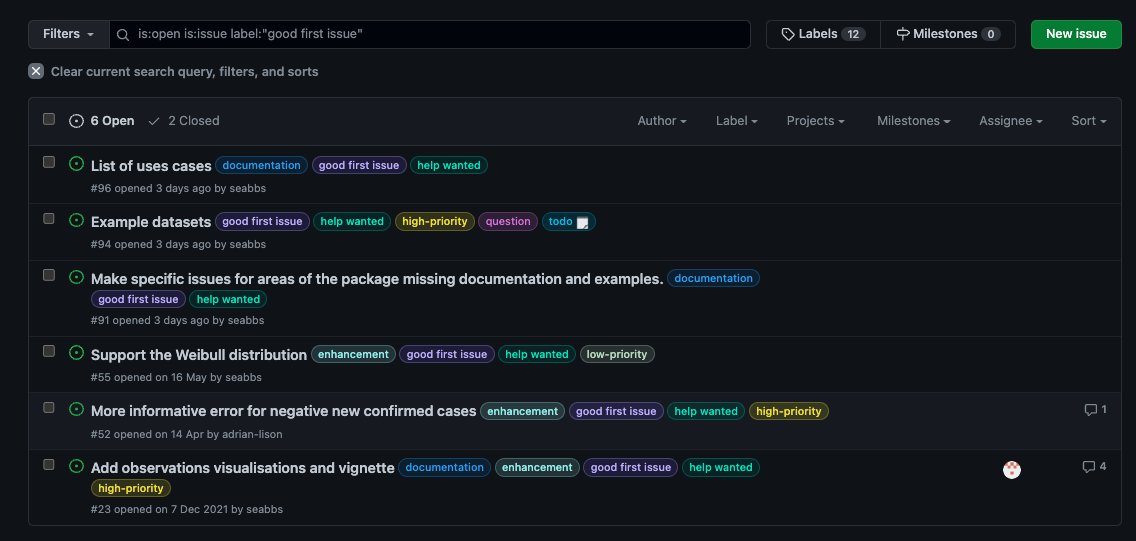Open issue Make specific issues for areas

pyautogui.click(x=377, y=279)
